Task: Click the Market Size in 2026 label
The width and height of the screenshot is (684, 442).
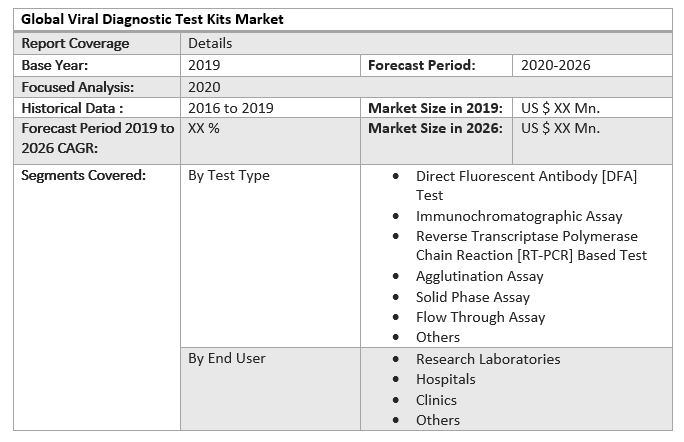Action: [x=435, y=128]
